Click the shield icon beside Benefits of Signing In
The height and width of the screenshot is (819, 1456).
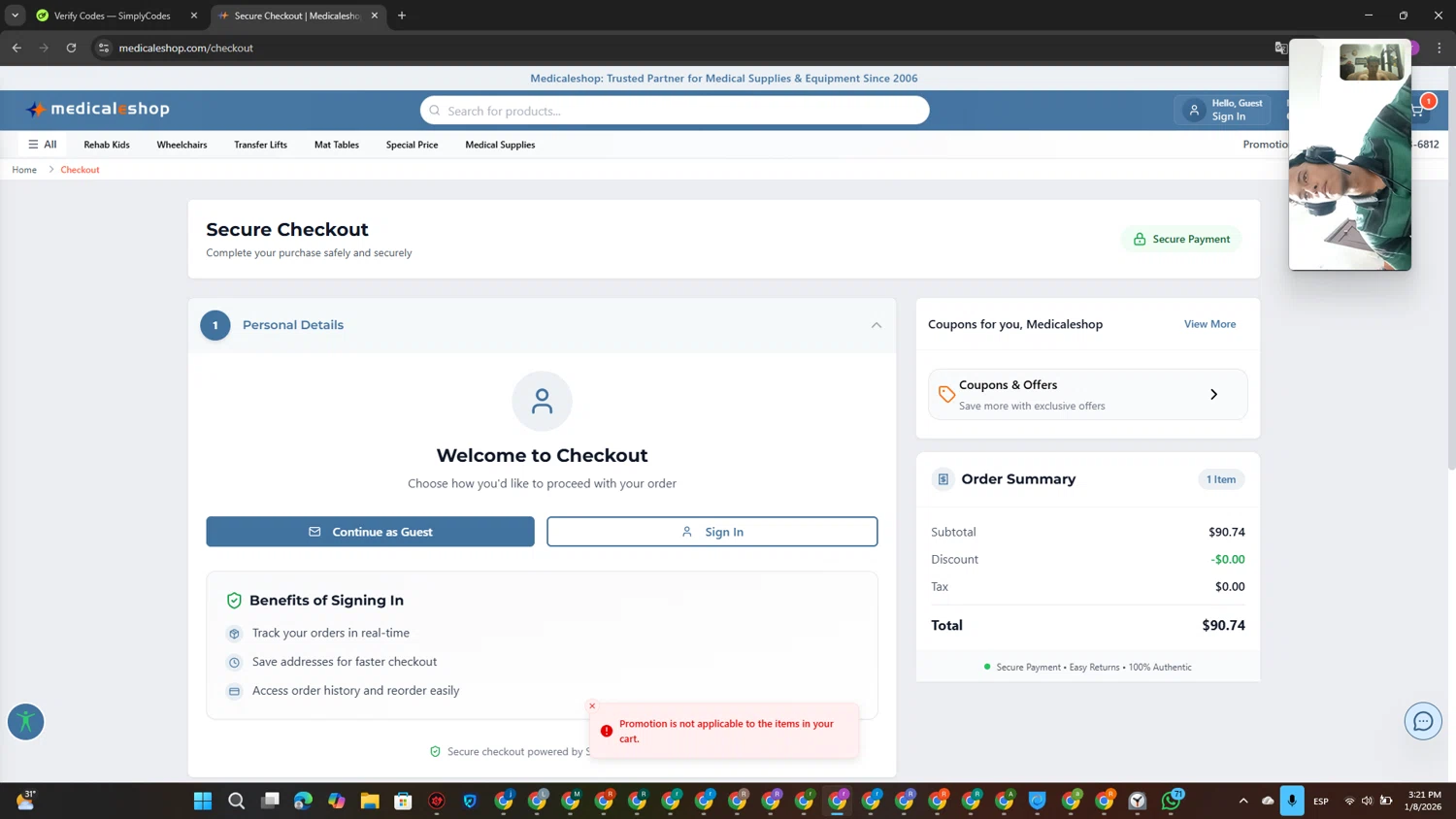[x=234, y=601]
